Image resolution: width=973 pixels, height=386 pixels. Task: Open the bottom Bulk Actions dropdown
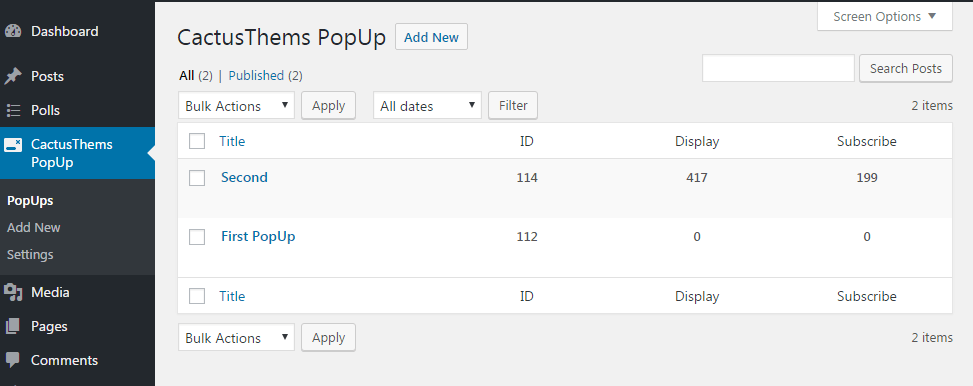236,338
